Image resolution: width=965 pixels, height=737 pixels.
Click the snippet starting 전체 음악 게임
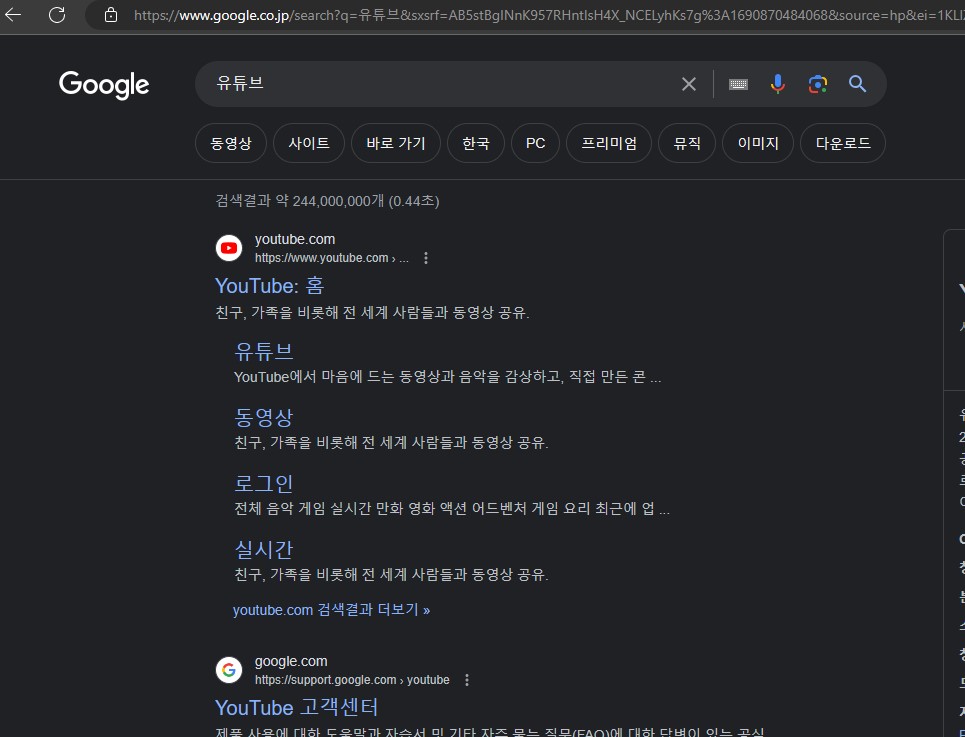tap(452, 509)
